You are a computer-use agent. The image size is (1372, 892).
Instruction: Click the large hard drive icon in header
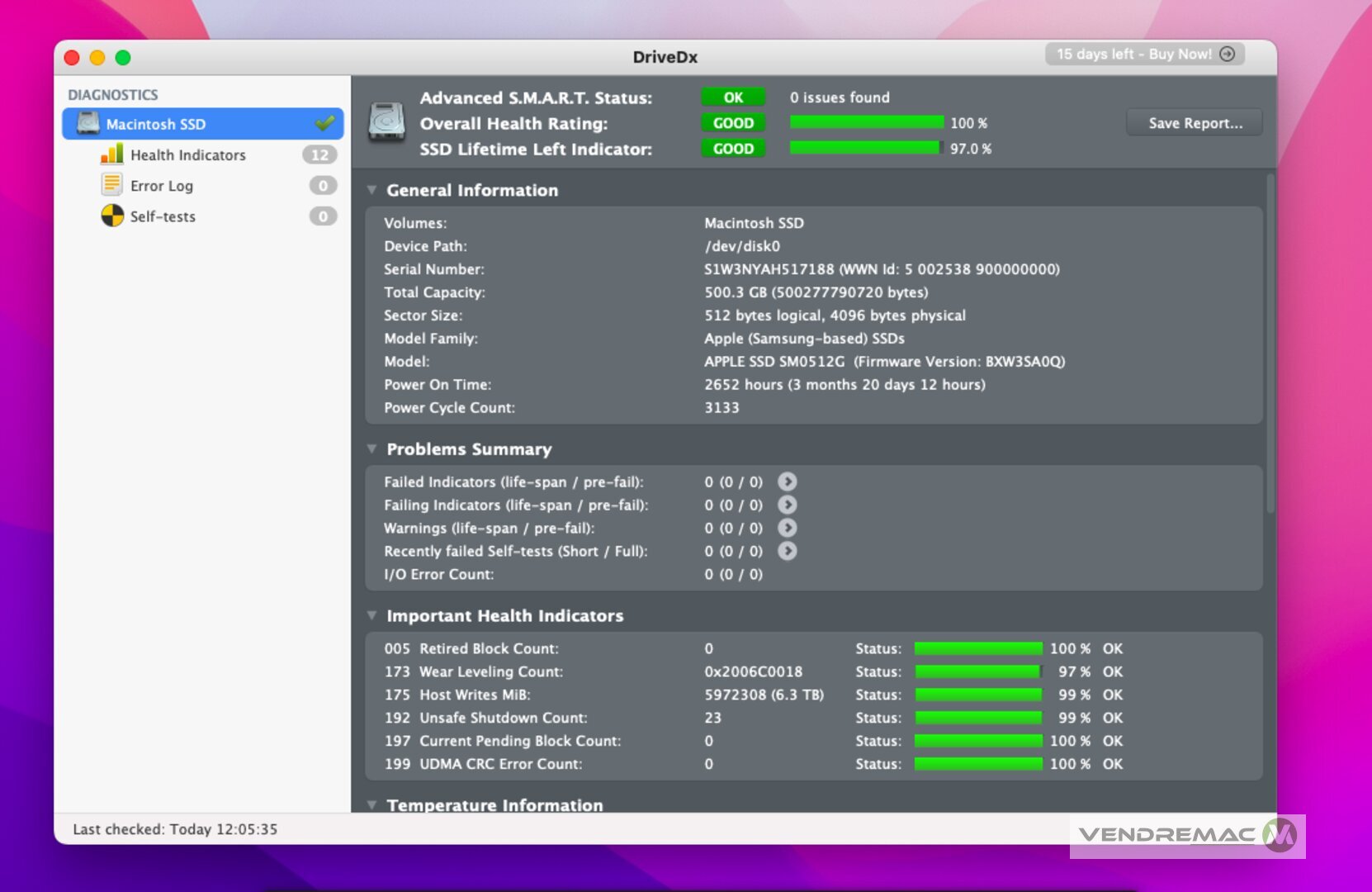click(x=386, y=122)
